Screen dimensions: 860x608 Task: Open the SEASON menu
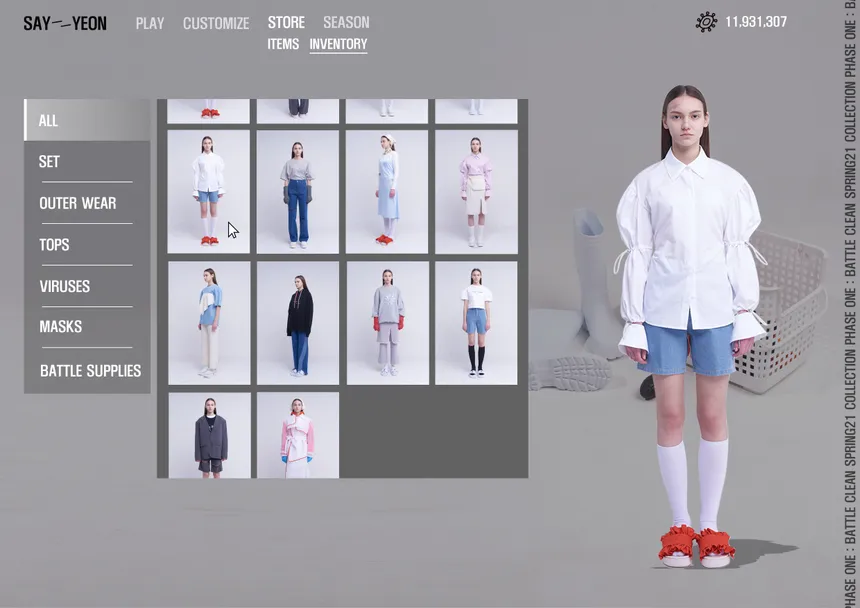tap(346, 22)
